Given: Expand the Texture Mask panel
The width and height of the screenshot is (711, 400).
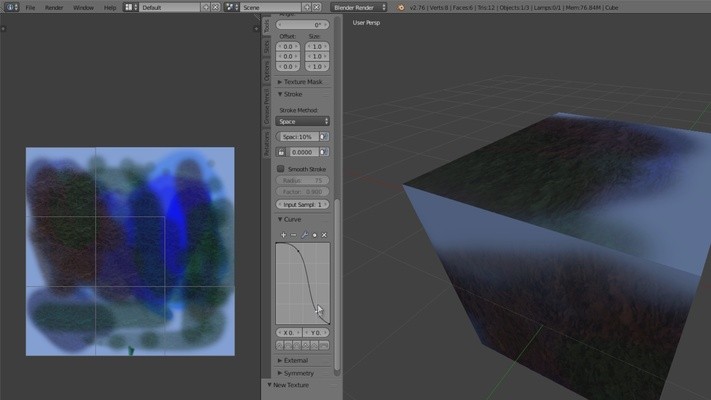Looking at the screenshot, I should pyautogui.click(x=303, y=81).
